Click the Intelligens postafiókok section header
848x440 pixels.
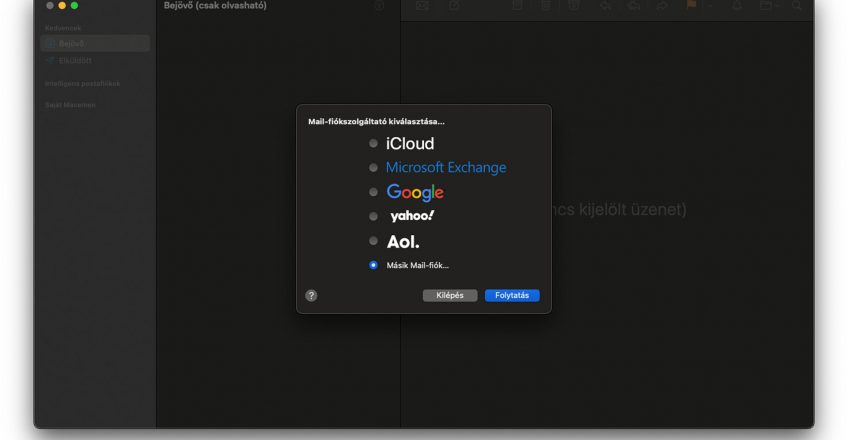[82, 83]
